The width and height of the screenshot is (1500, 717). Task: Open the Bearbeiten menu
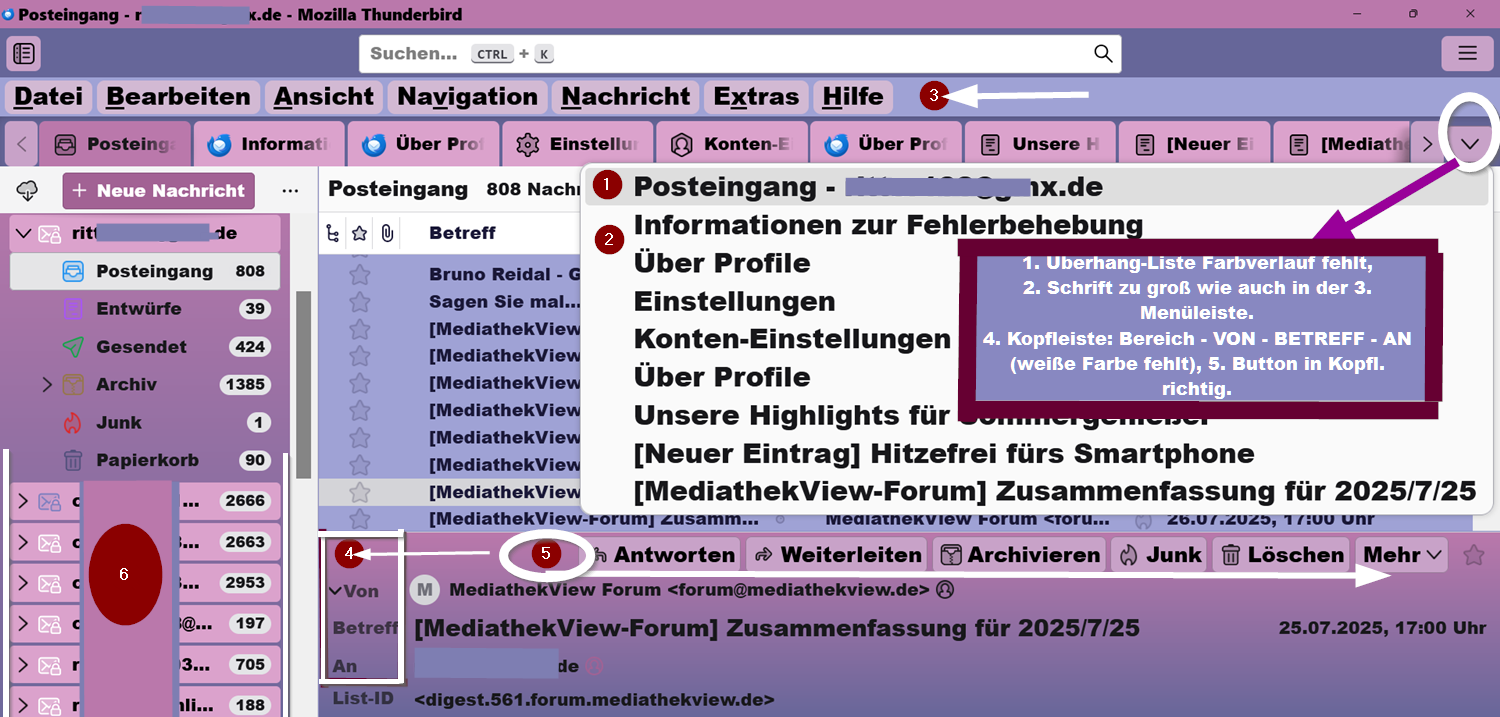178,97
